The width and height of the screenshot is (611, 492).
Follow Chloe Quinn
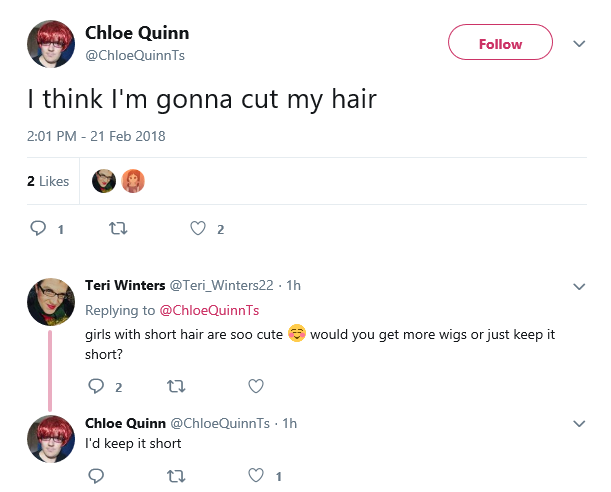[500, 42]
